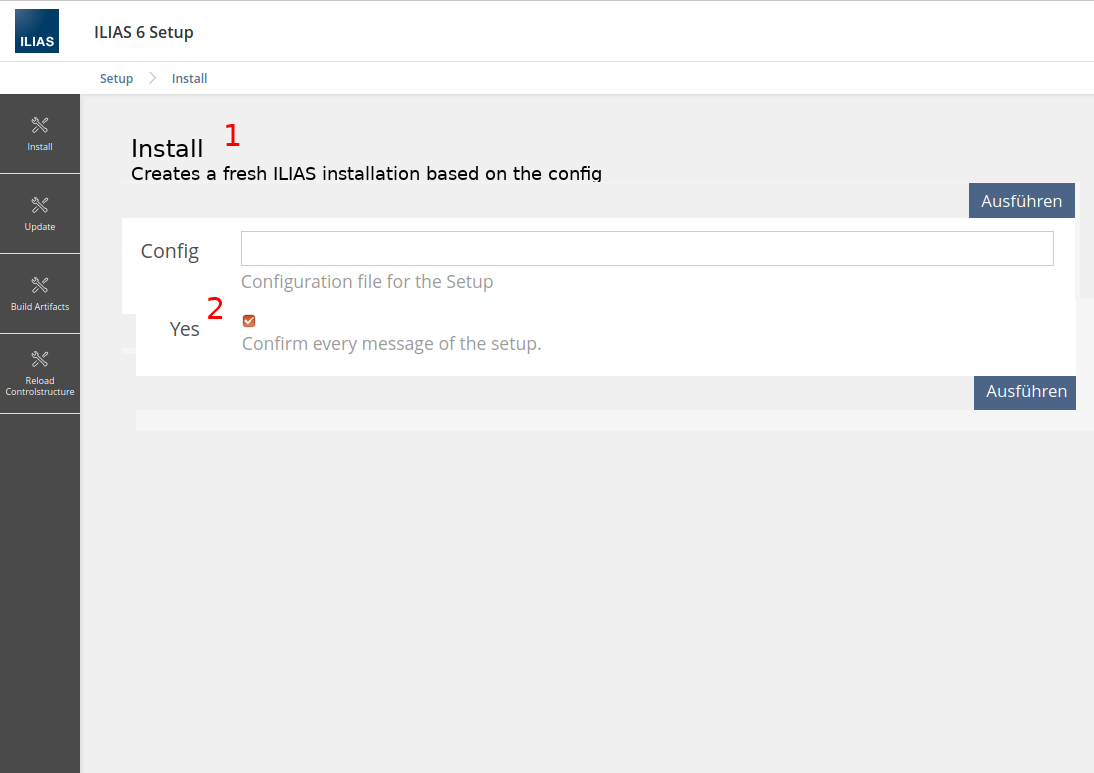The image size is (1094, 773).
Task: Click the breadcrumb chevron separator
Action: (x=153, y=78)
